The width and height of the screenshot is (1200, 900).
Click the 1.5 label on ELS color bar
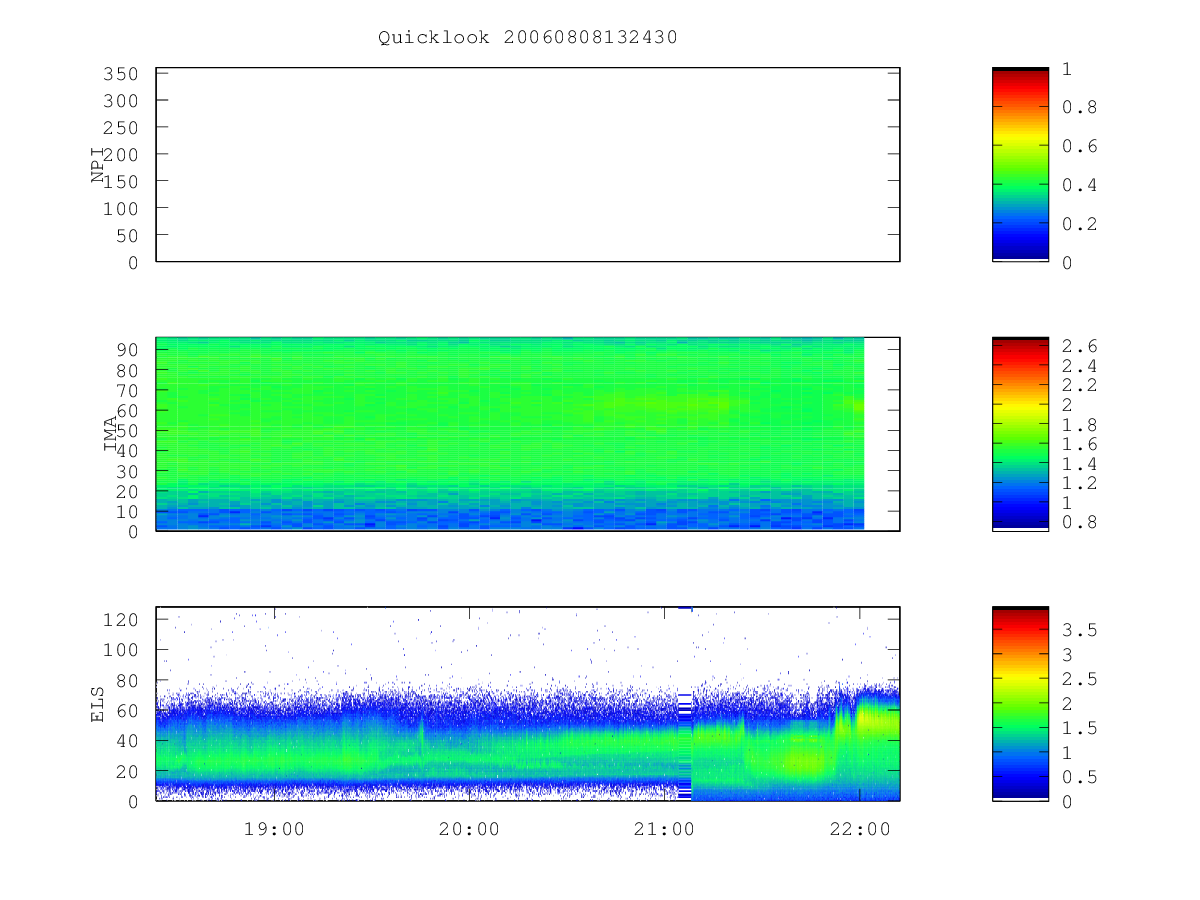click(x=1079, y=728)
